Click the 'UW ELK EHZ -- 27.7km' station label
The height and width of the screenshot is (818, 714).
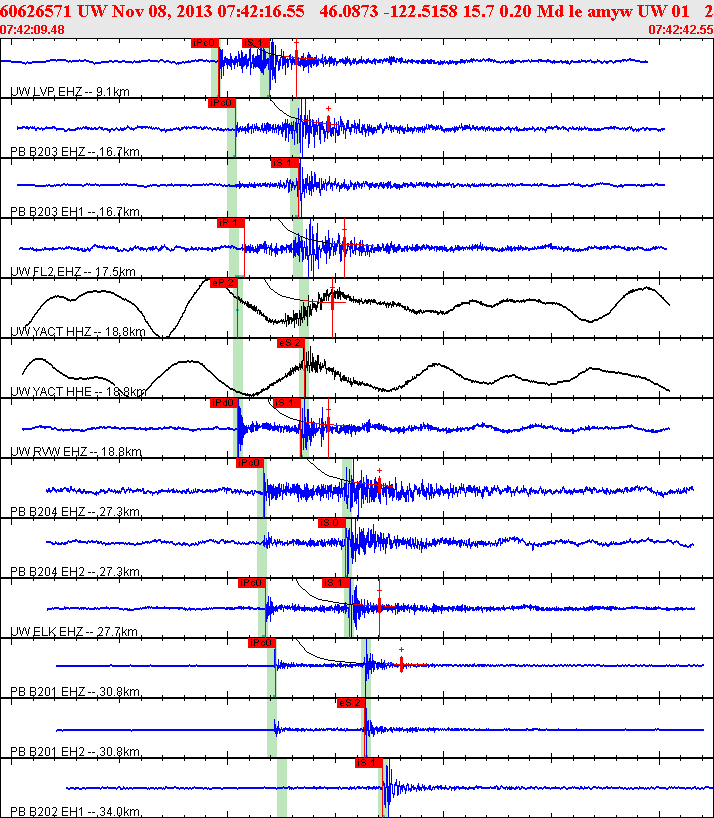pyautogui.click(x=74, y=632)
